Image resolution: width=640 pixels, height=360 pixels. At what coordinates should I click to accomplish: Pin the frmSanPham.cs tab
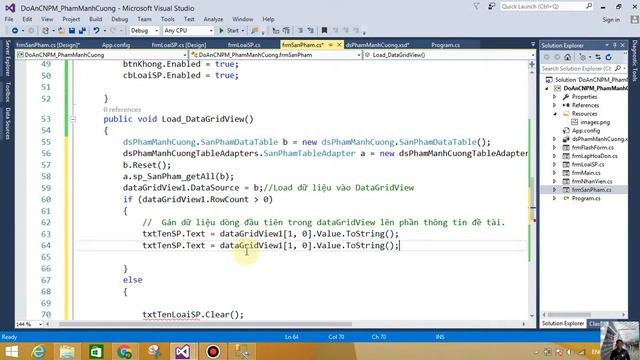[331, 45]
